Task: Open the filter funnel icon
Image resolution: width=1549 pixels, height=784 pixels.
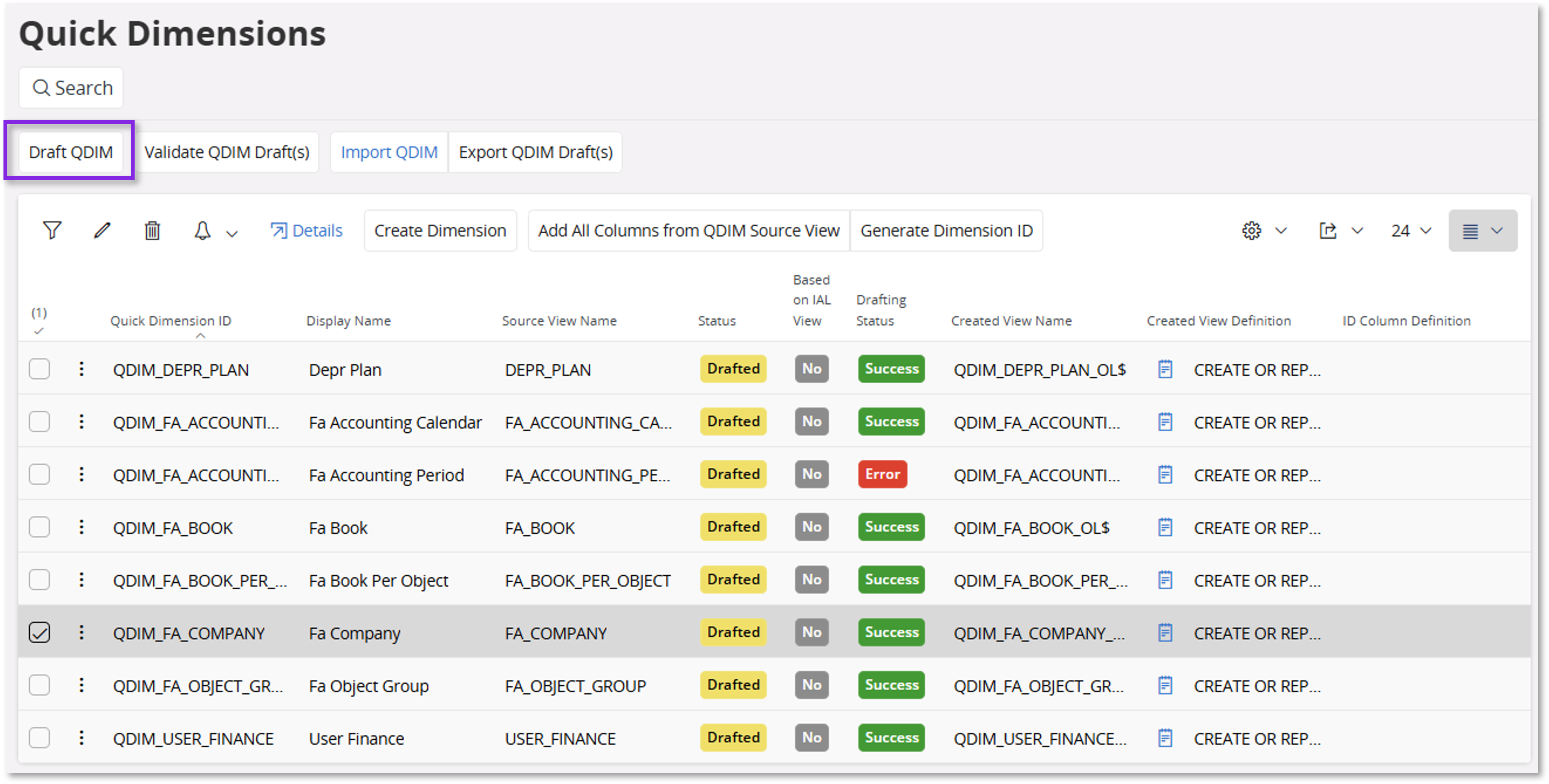Action: tap(52, 230)
